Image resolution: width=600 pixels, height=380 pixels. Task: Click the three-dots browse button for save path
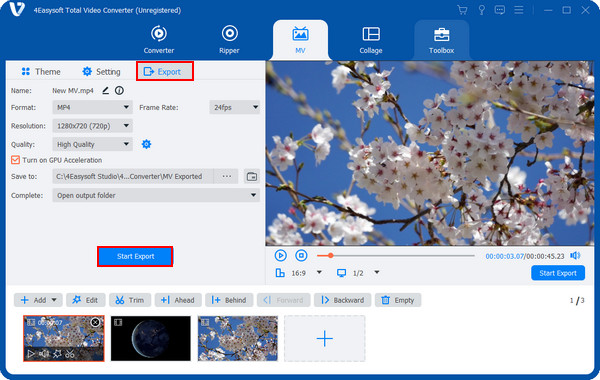coord(227,176)
